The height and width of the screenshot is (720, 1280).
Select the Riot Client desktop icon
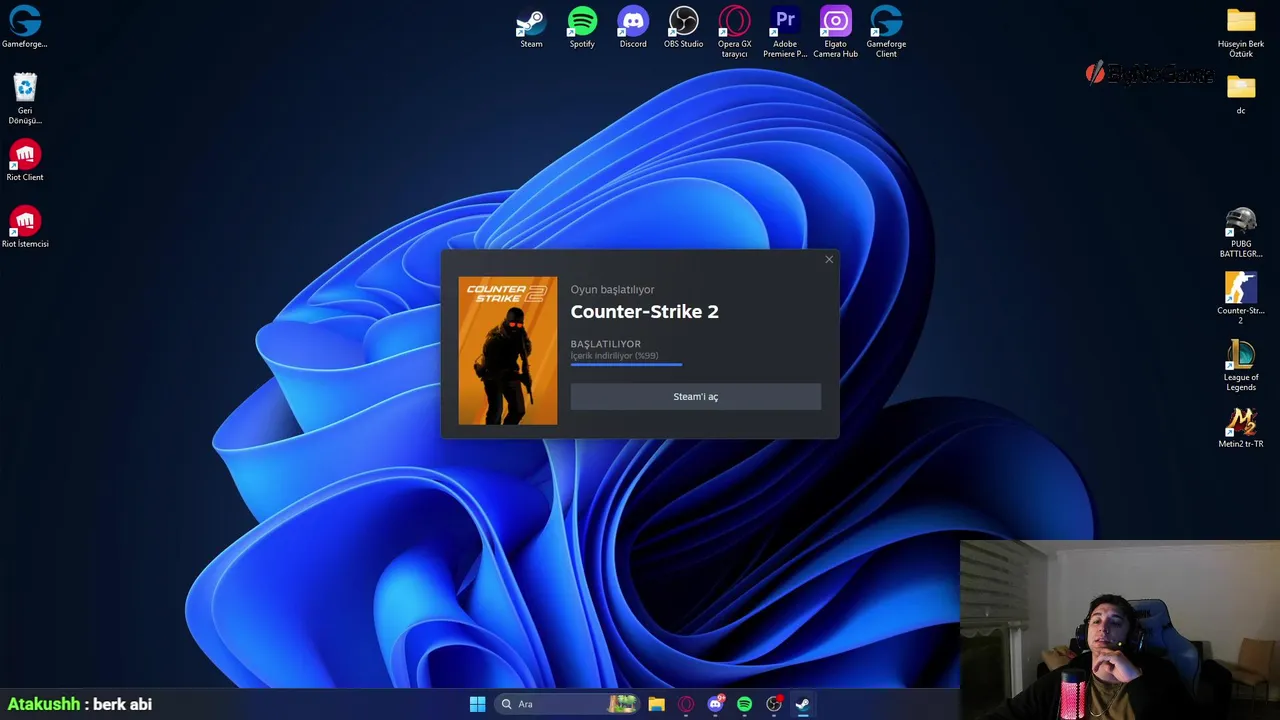(x=25, y=160)
